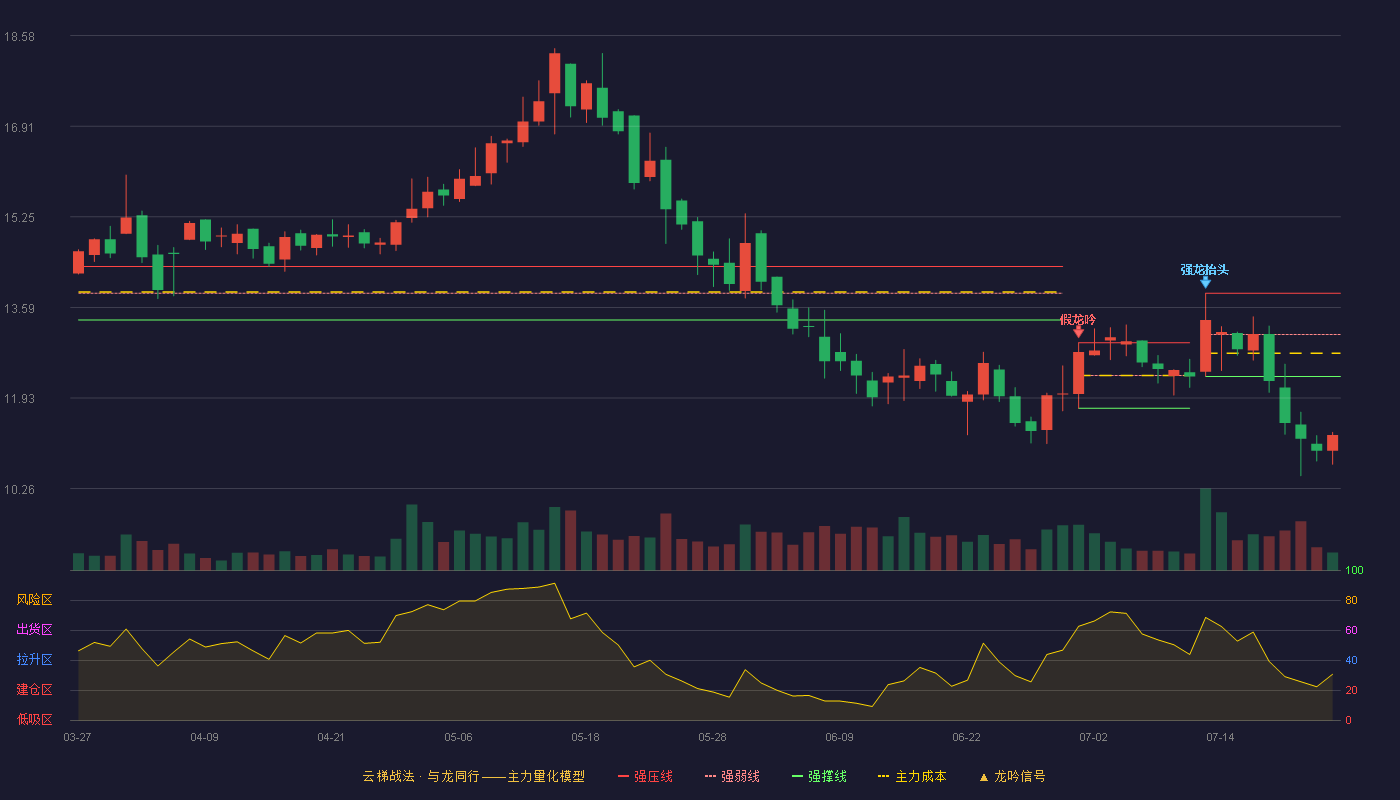
Task: Toggle the 强弱线 legend entry
Action: click(732, 776)
